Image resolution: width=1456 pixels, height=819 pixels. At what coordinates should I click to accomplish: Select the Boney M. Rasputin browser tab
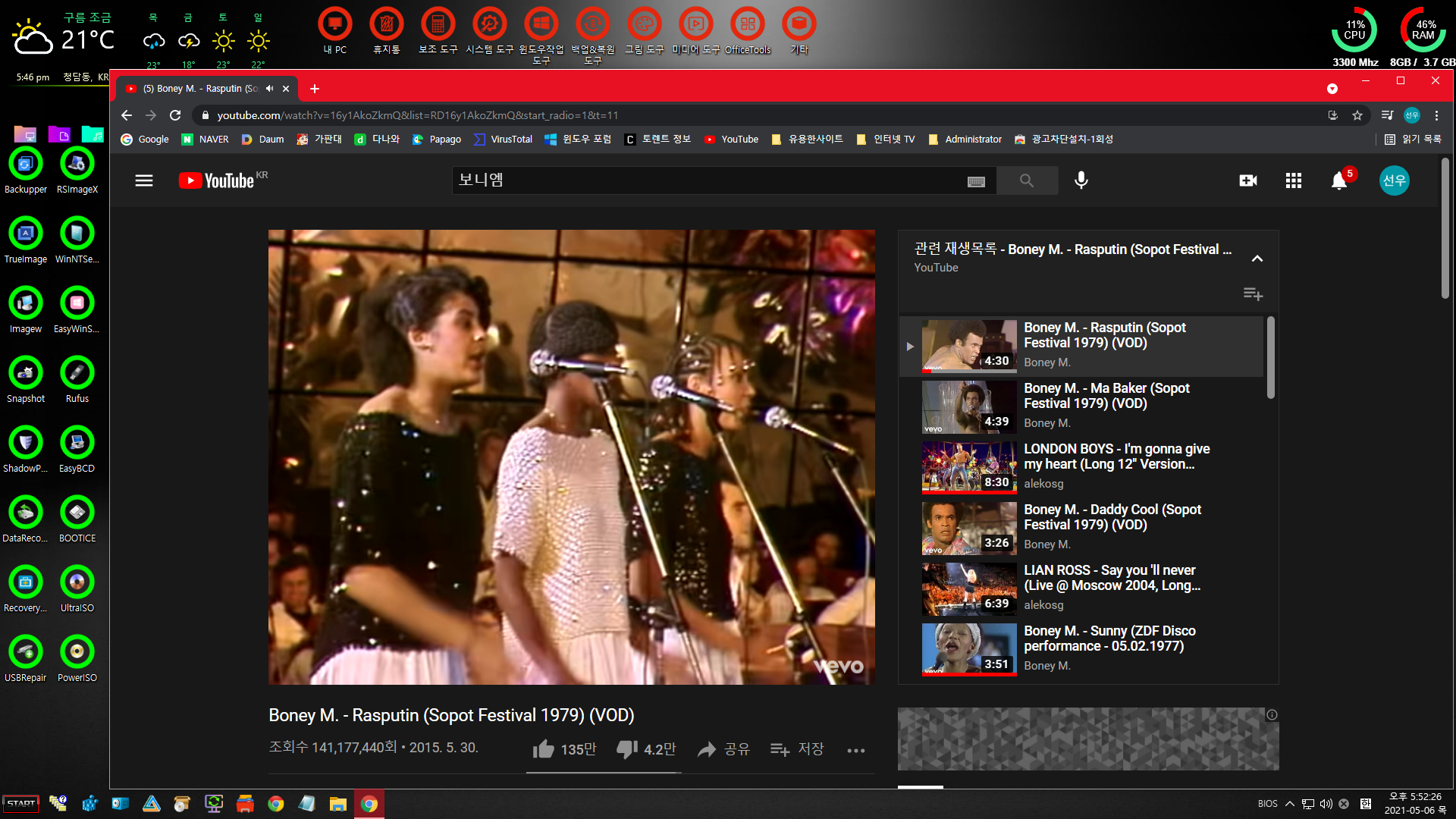pyautogui.click(x=207, y=89)
